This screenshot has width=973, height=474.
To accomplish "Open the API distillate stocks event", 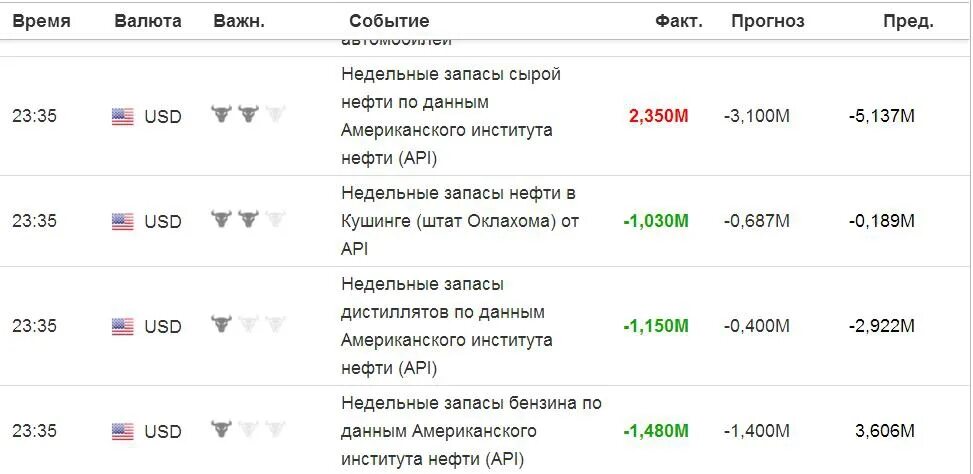I will pyautogui.click(x=447, y=326).
